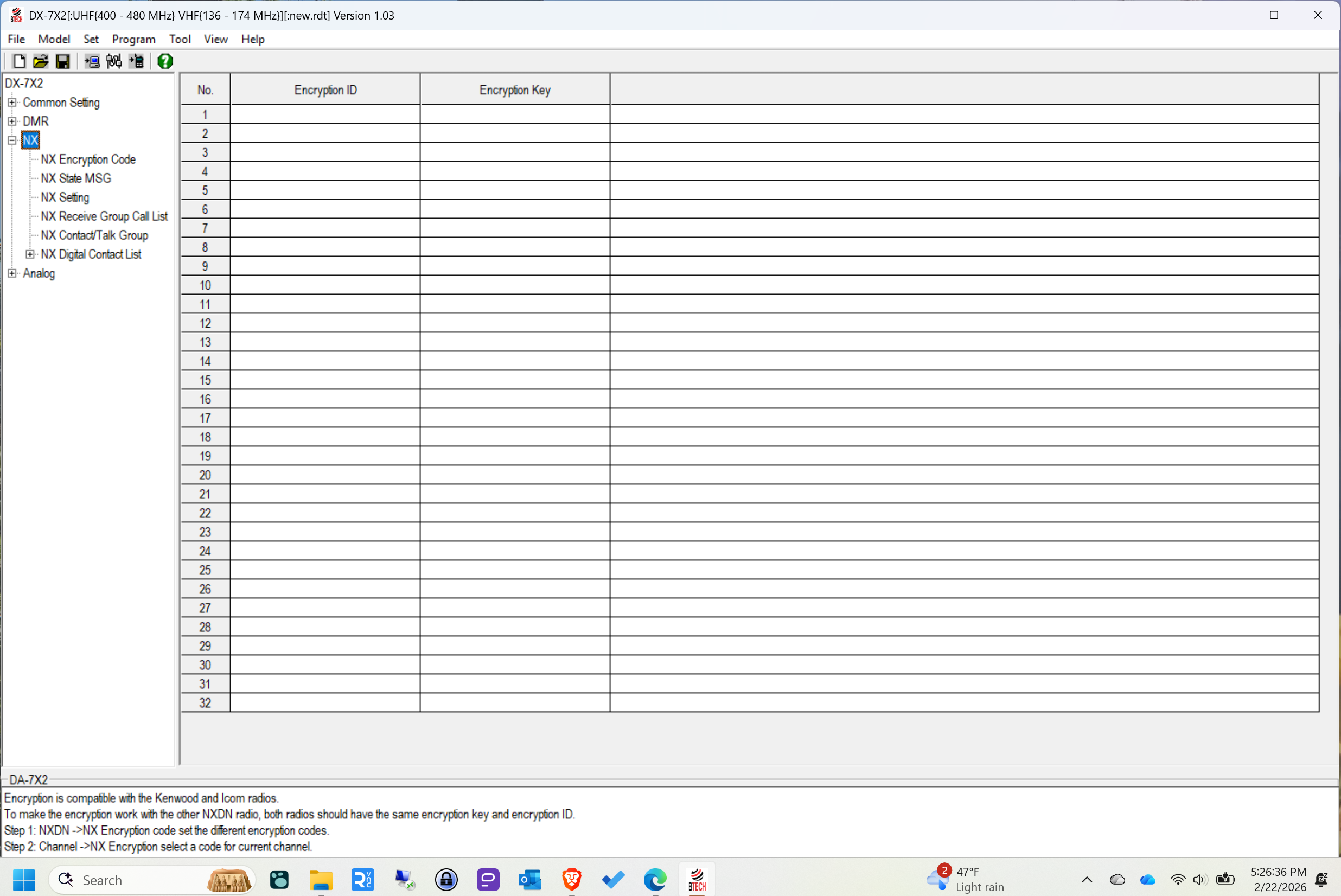Select NX Encryption Code in tree
Viewport: 1341px width, 896px height.
88,159
